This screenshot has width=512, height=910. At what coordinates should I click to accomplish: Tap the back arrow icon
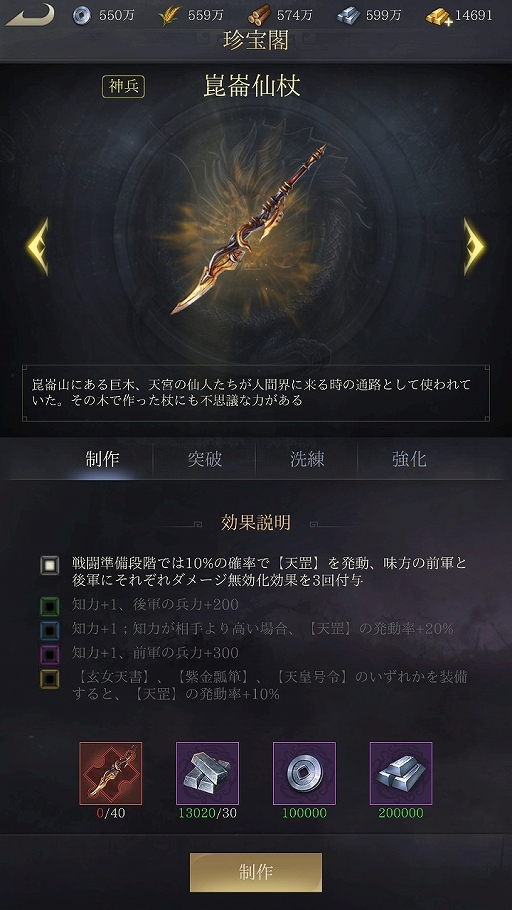pyautogui.click(x=30, y=15)
